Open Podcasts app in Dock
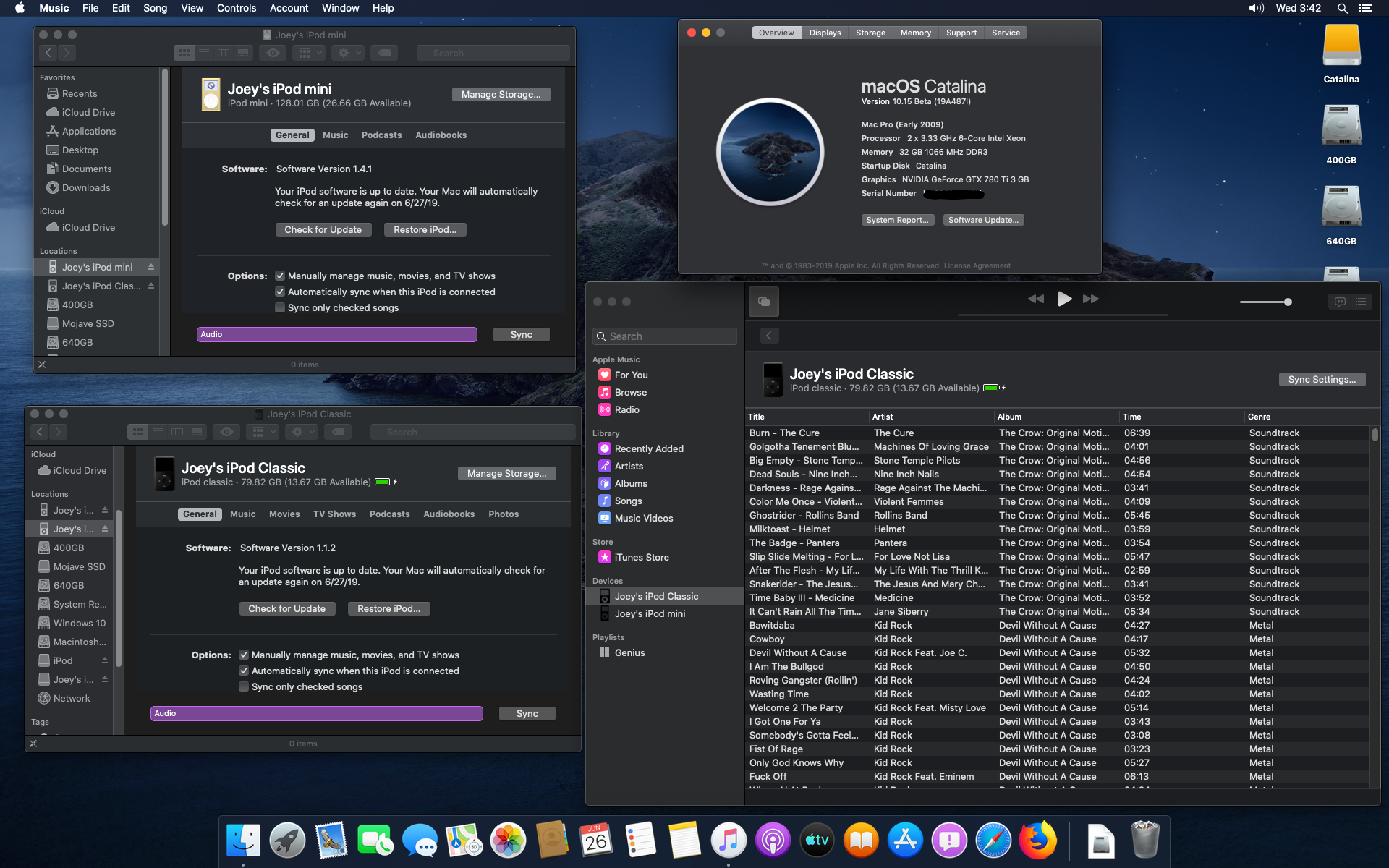This screenshot has height=868, width=1389. [x=773, y=841]
